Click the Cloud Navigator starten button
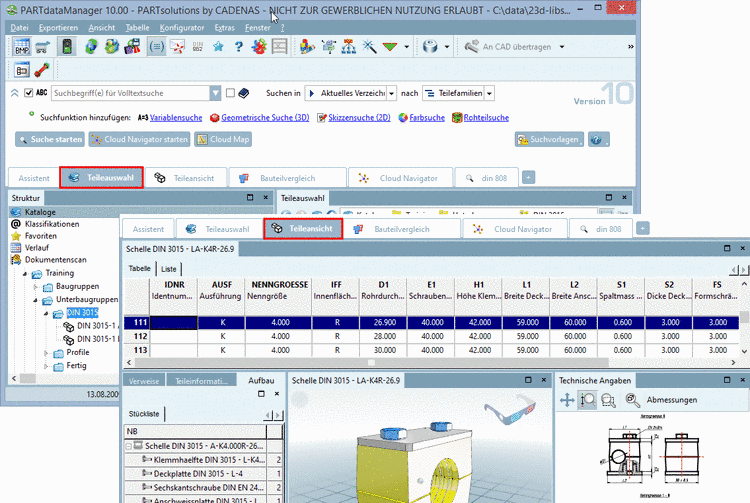The height and width of the screenshot is (503, 750). tap(139, 139)
